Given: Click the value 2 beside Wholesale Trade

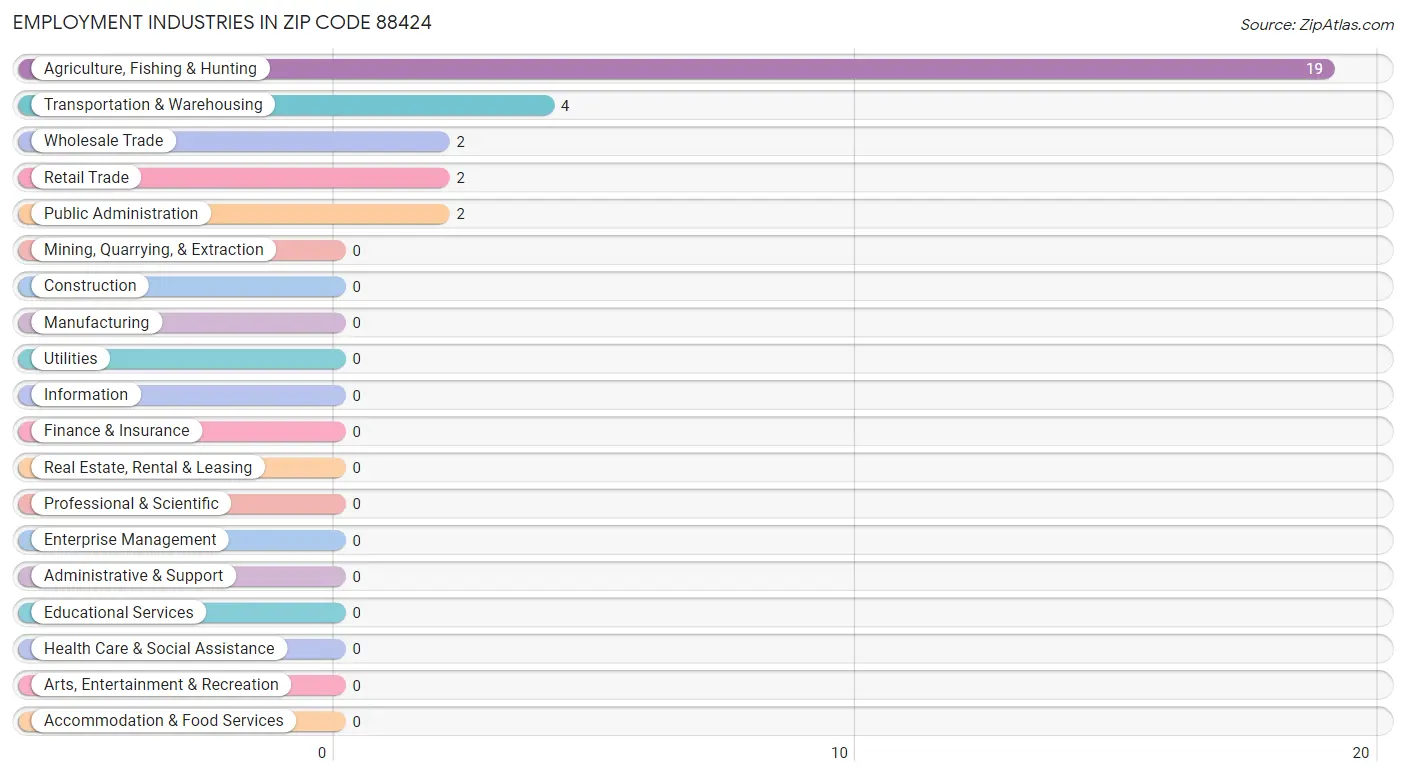Looking at the screenshot, I should click(x=461, y=142).
